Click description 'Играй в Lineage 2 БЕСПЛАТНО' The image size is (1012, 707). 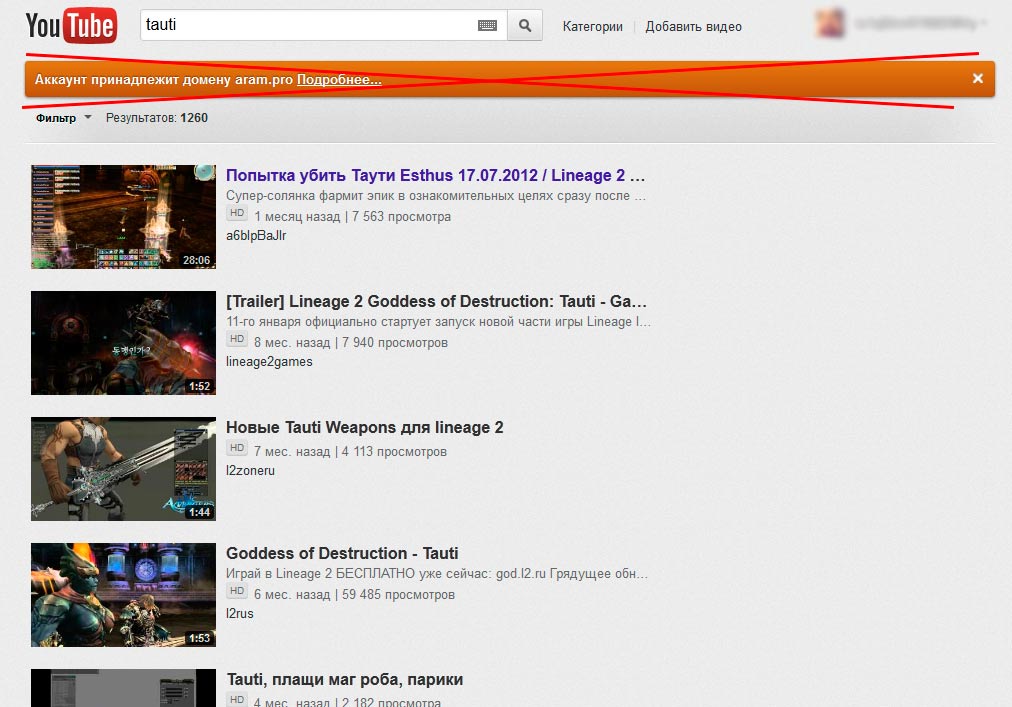click(x=437, y=573)
